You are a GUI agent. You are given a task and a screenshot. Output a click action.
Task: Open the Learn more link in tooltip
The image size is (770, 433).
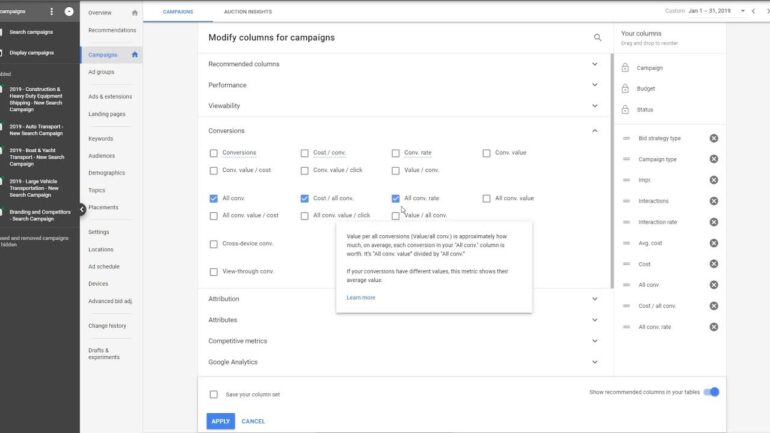(361, 298)
